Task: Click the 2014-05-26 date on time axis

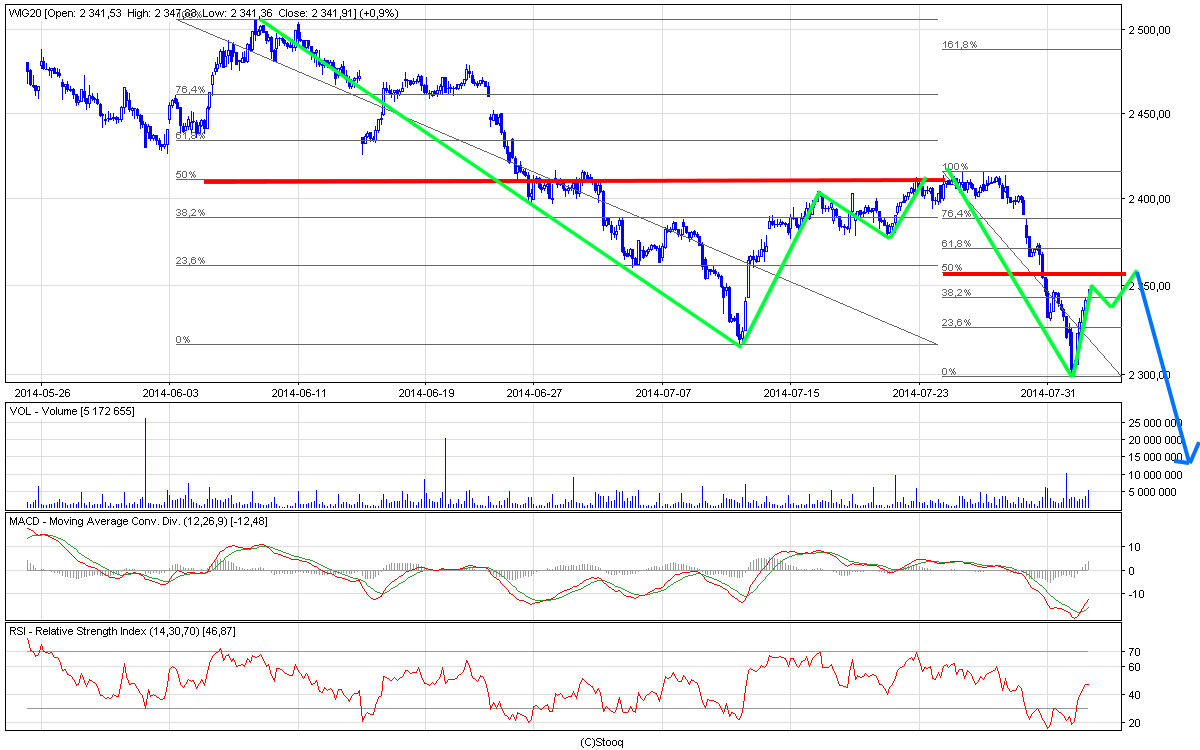Action: coord(42,393)
